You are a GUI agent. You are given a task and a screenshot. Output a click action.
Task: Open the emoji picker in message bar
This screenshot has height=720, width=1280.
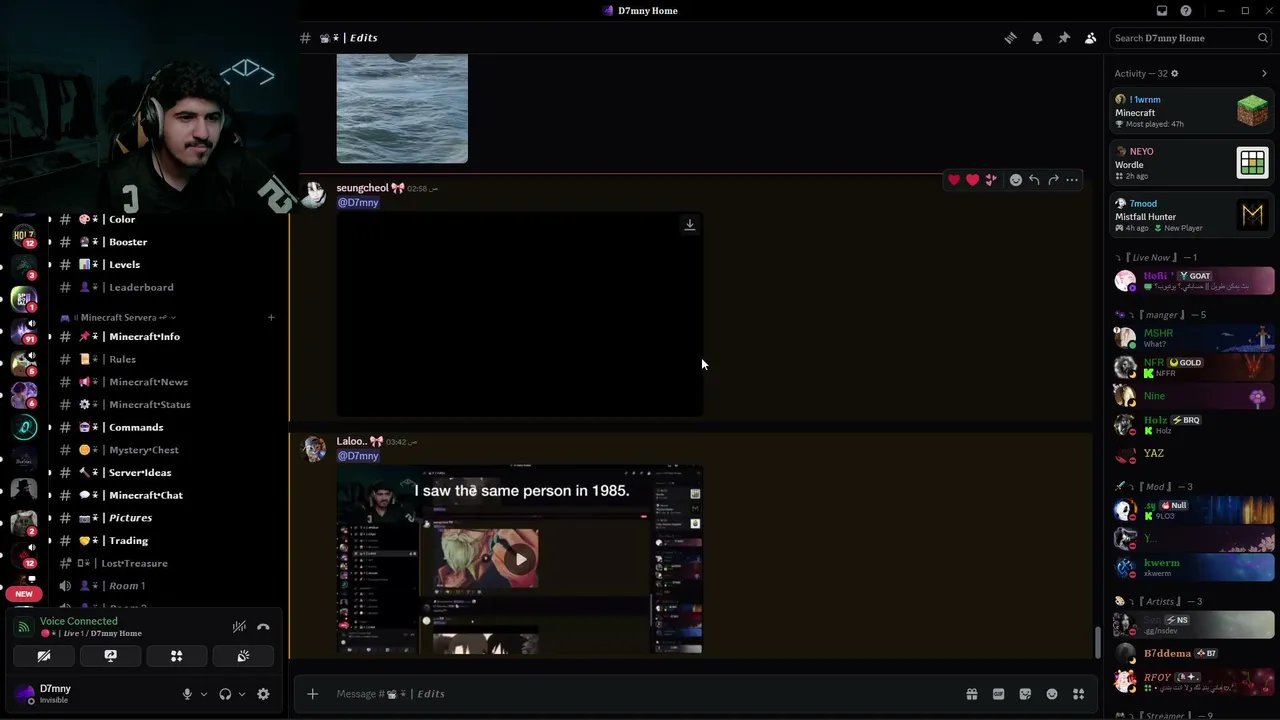click(1052, 694)
